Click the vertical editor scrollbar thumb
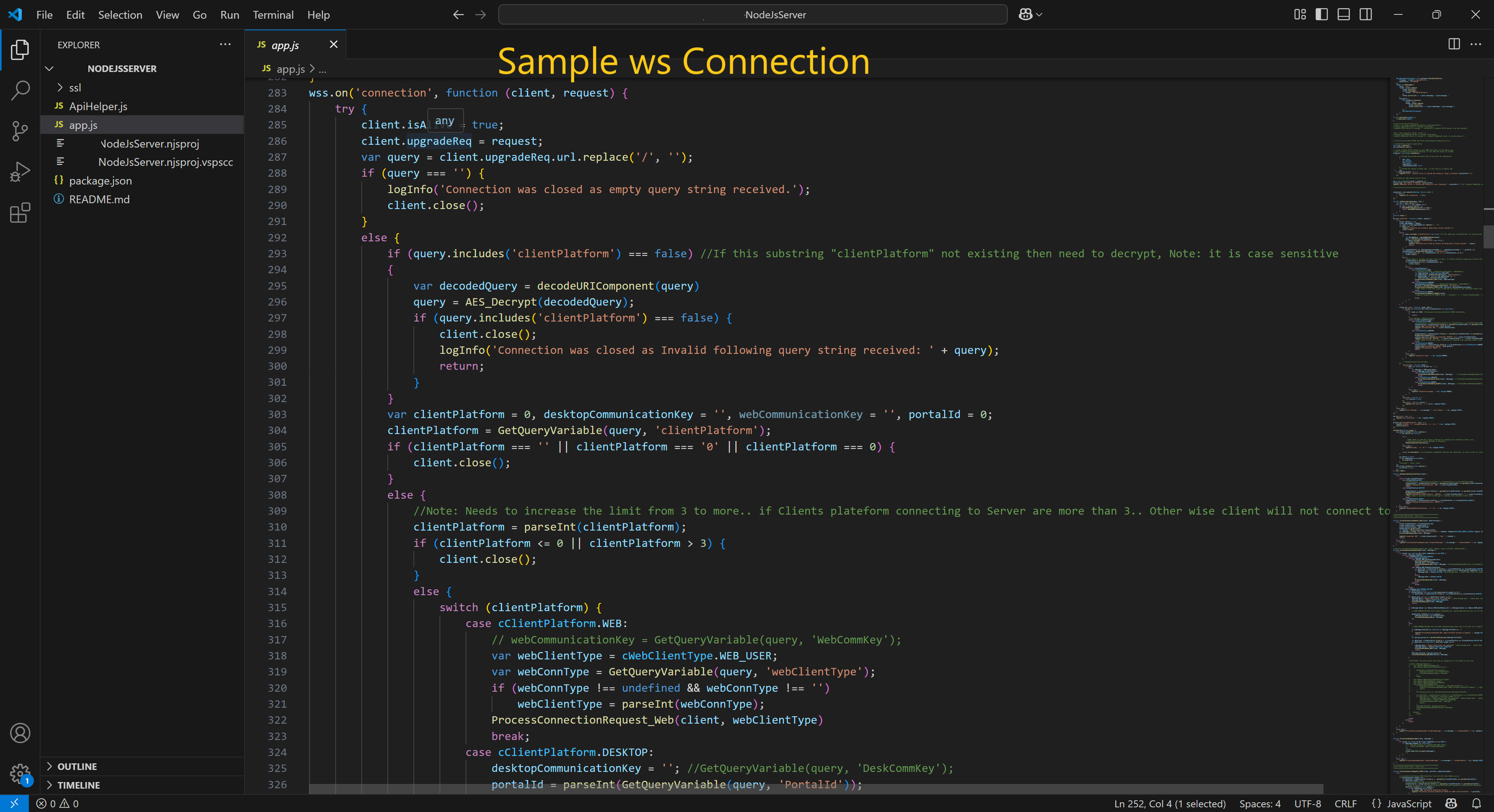This screenshot has width=1494, height=812. point(1488,237)
